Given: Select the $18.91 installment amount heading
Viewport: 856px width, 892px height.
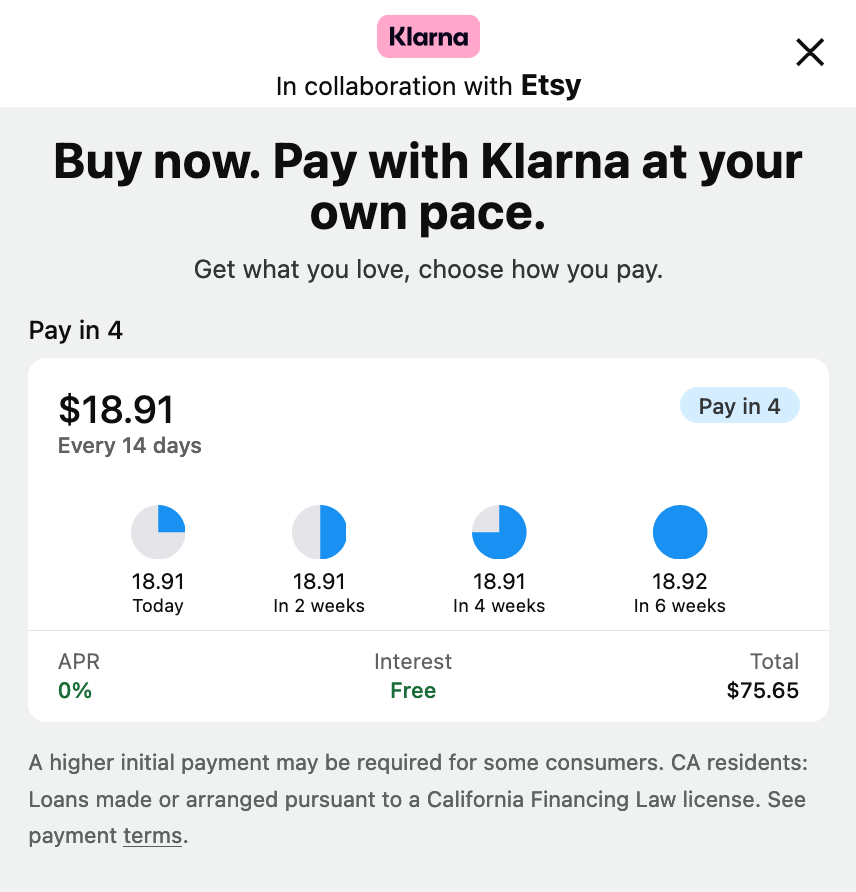Looking at the screenshot, I should point(116,409).
